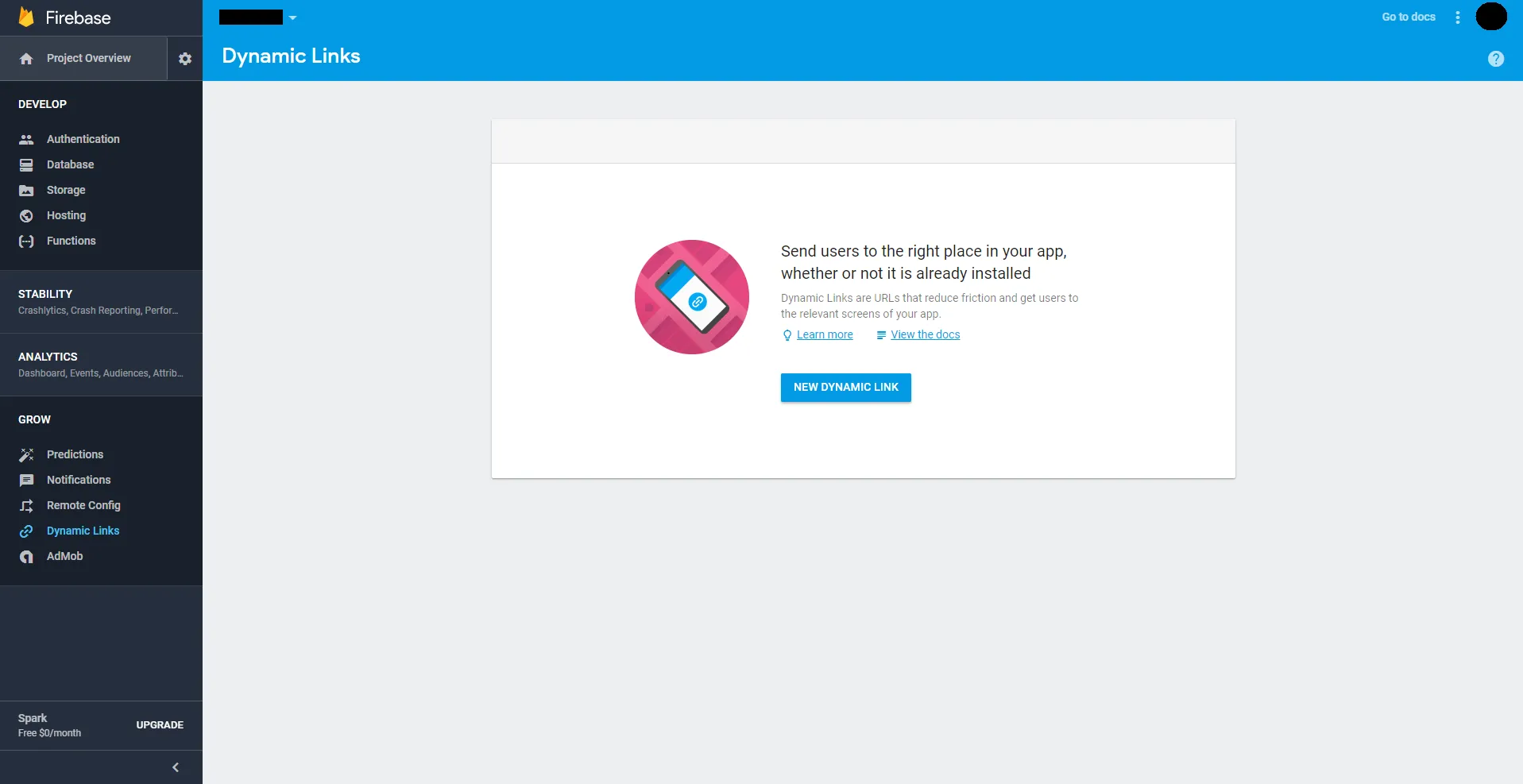Click the redacted project name
The width and height of the screenshot is (1523, 784).
pyautogui.click(x=251, y=17)
